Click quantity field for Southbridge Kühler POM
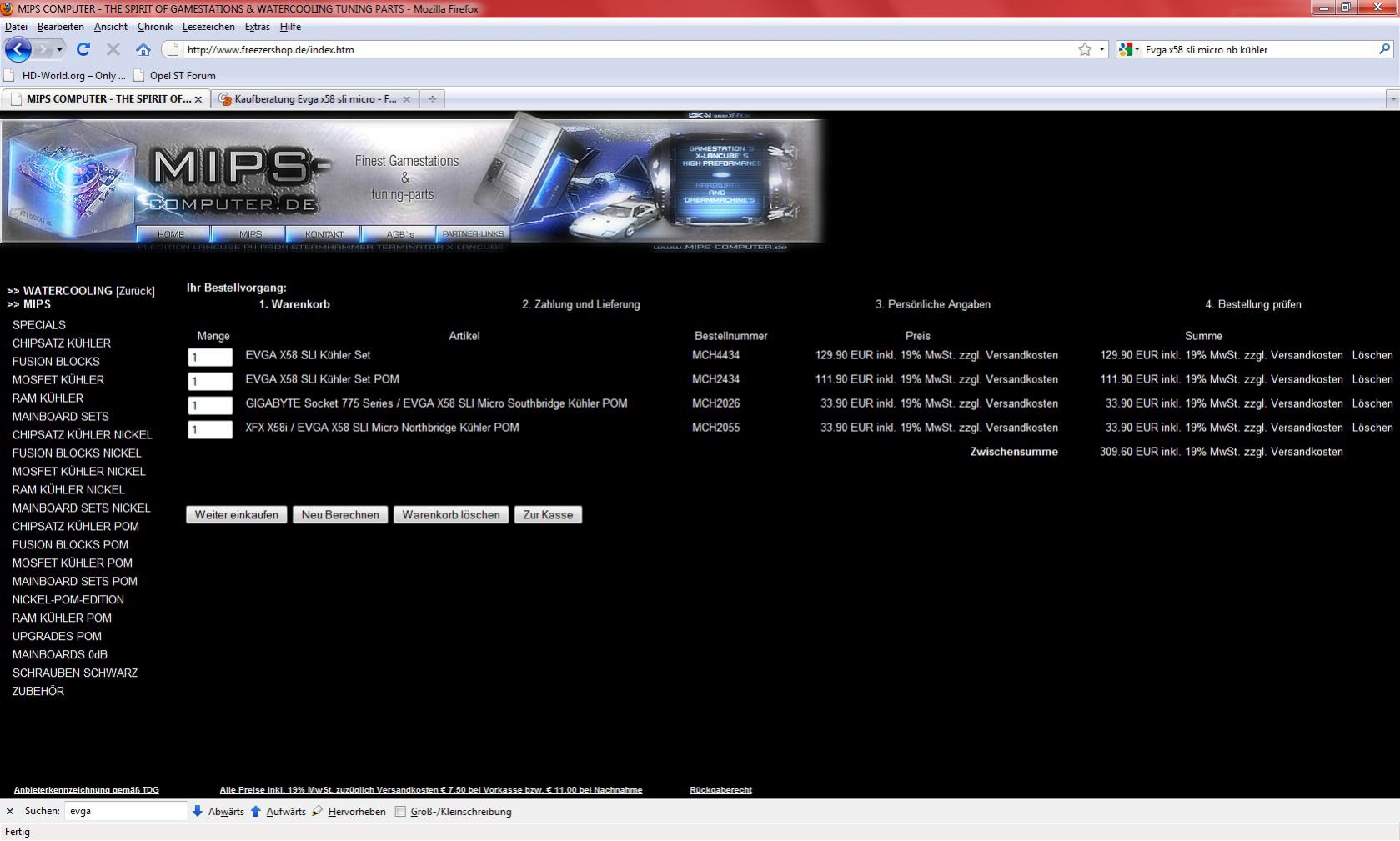This screenshot has width=1400, height=841. (x=210, y=405)
